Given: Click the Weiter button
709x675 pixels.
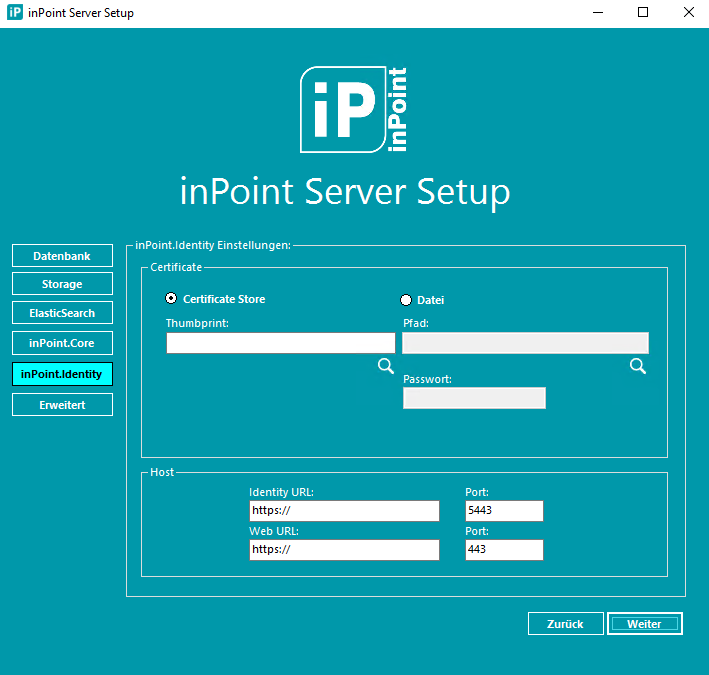Looking at the screenshot, I should coord(645,624).
